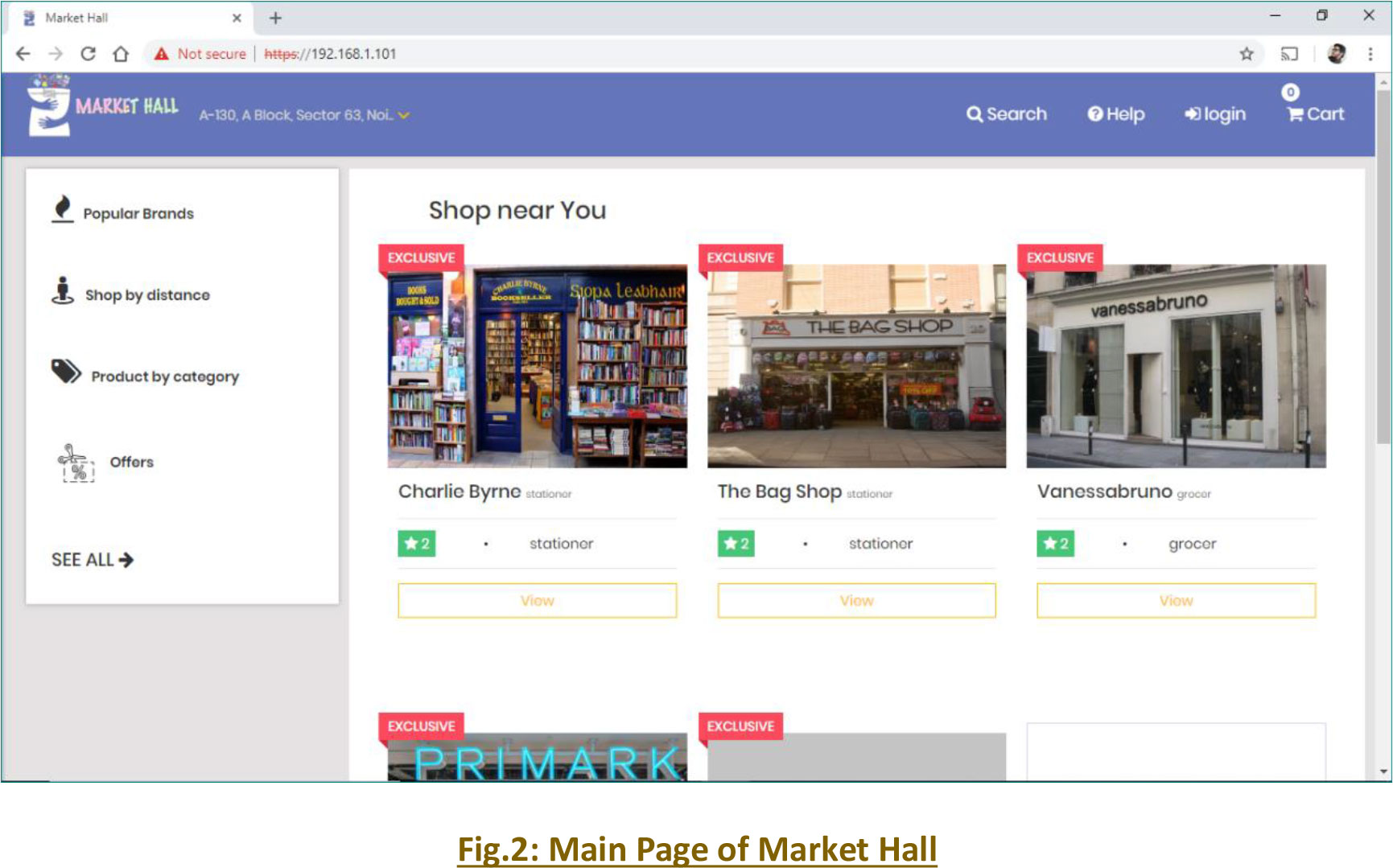Open the Search link in header
This screenshot has height=868, width=1393.
point(1007,114)
